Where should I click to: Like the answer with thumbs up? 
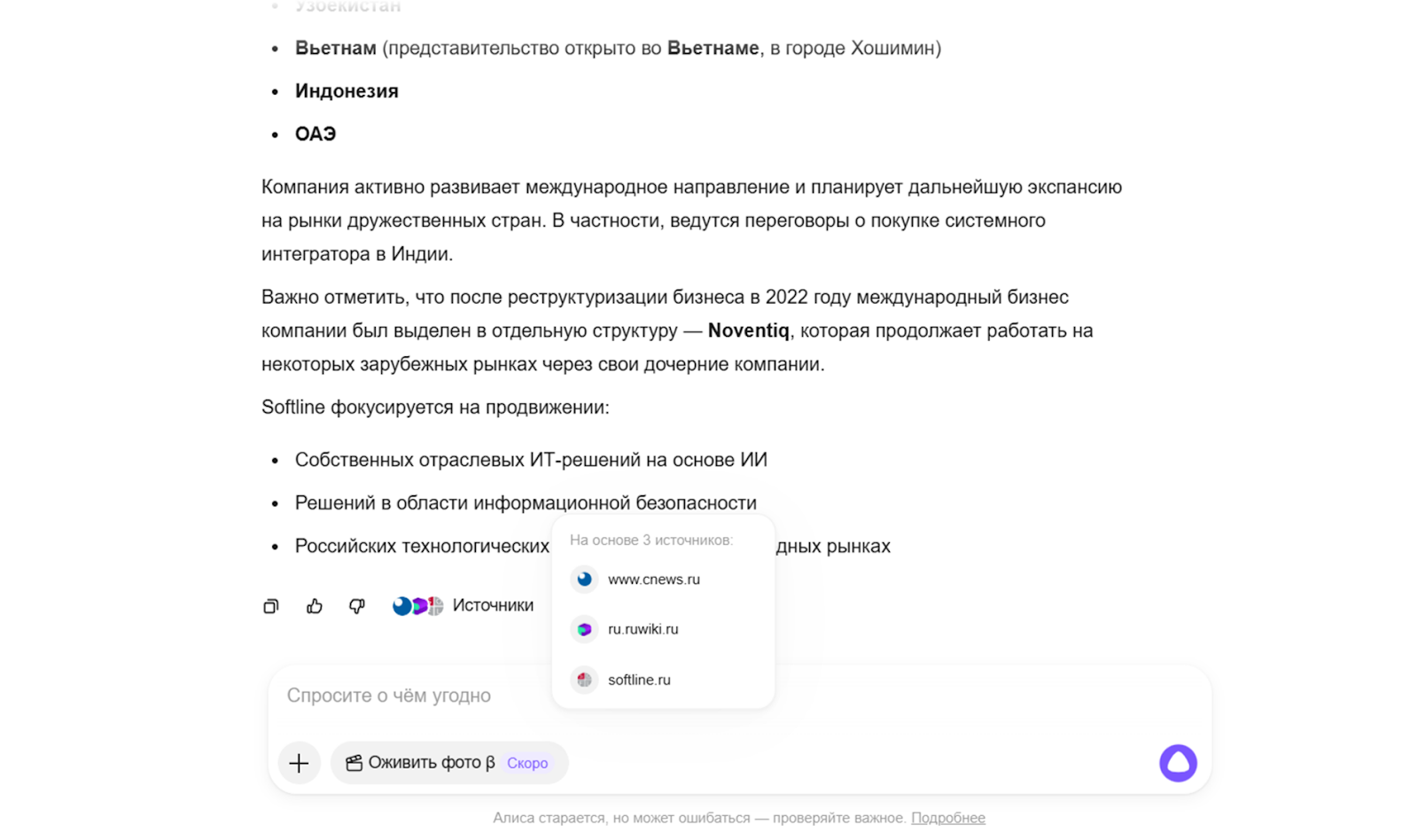pyautogui.click(x=315, y=606)
